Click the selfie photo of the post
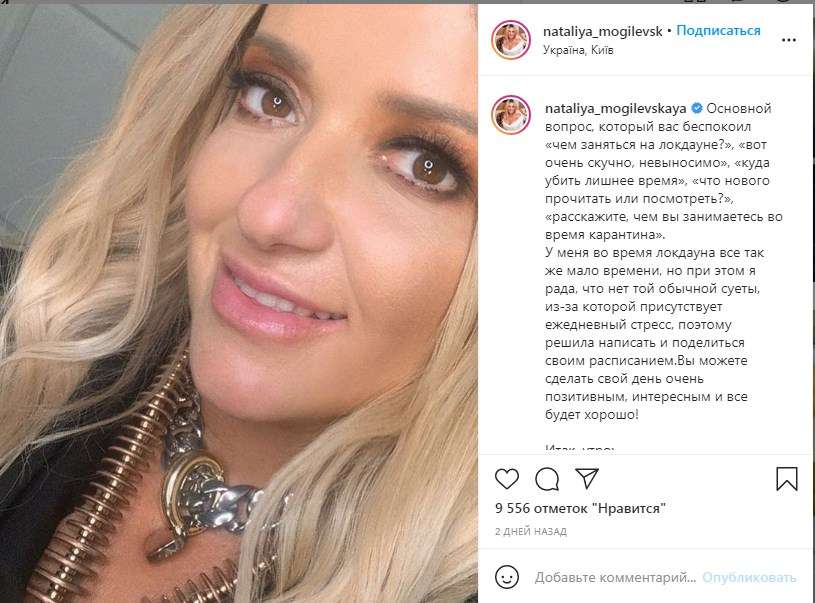 point(239,304)
